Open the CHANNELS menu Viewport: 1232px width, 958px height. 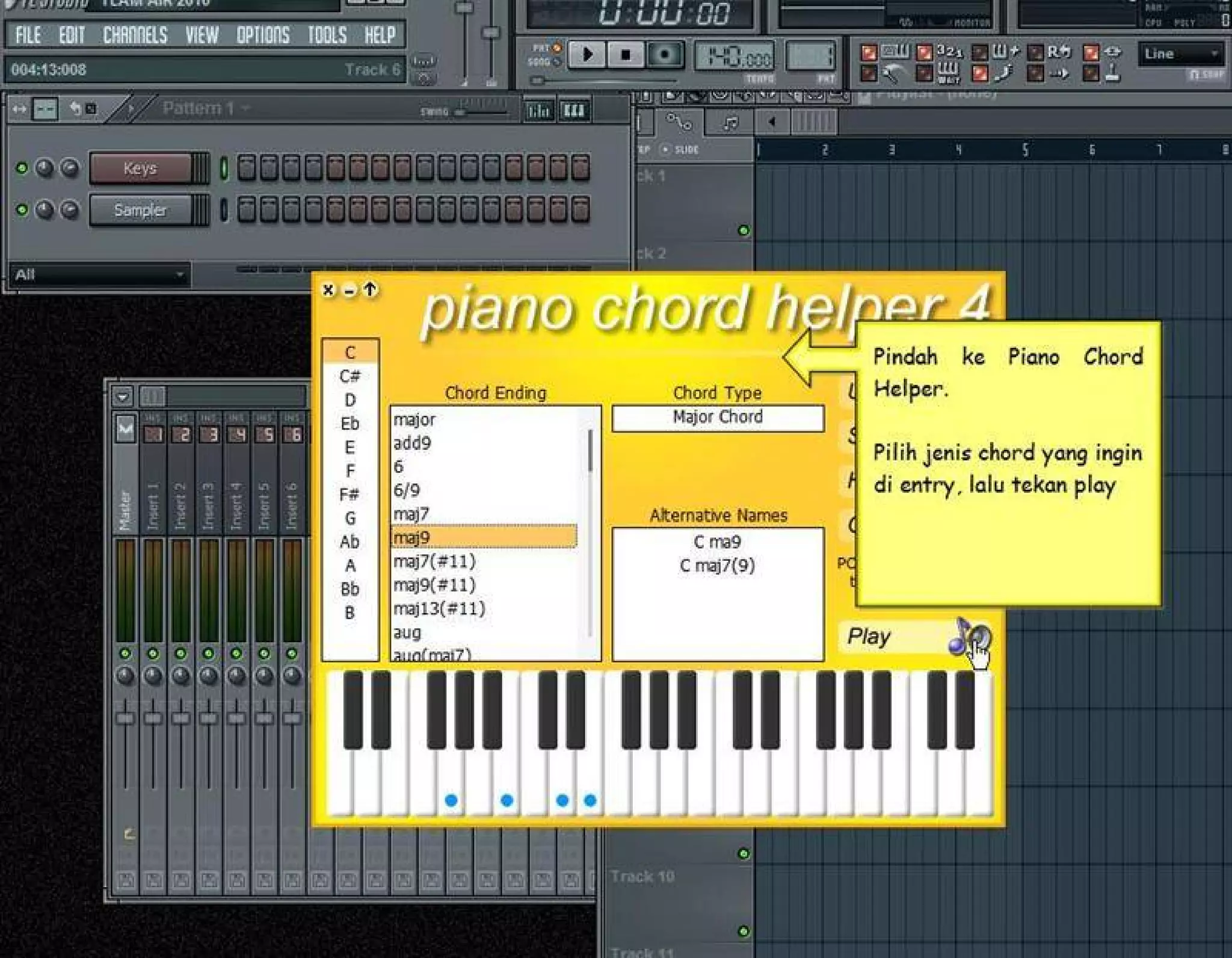coord(135,36)
